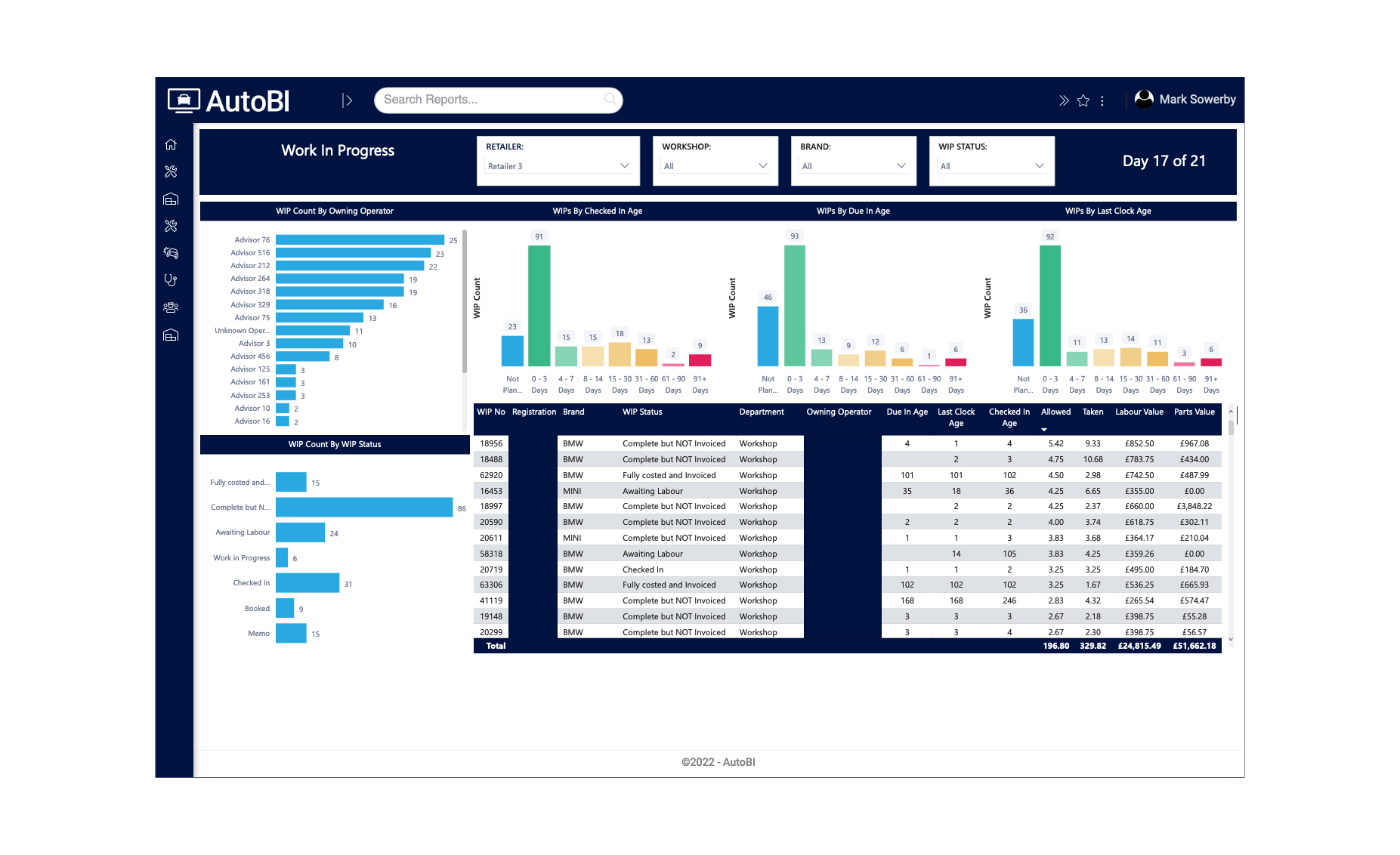Viewport: 1400px width, 855px height.
Task: Open the diagnostics stethoscope icon
Action: [172, 279]
